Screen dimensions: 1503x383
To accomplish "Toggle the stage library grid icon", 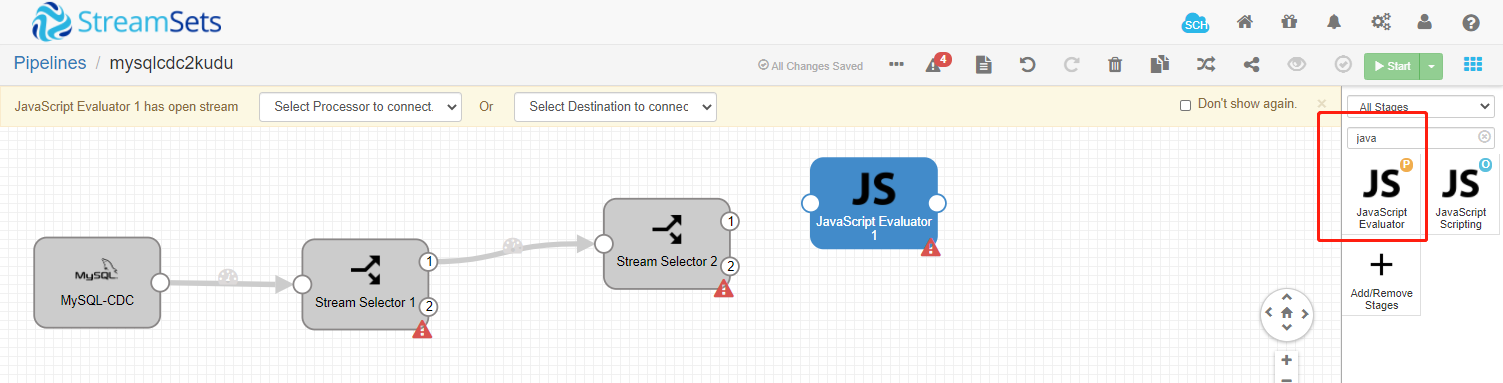I will click(1472, 65).
